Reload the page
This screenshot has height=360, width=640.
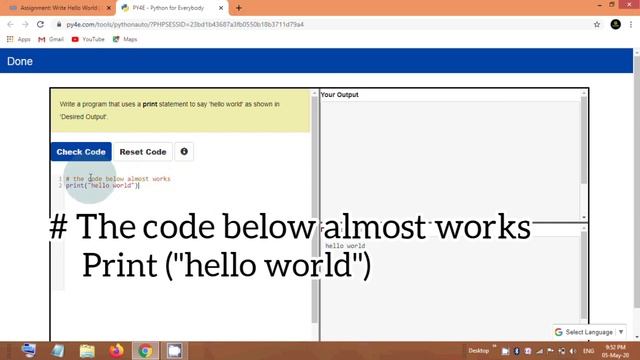40,24
